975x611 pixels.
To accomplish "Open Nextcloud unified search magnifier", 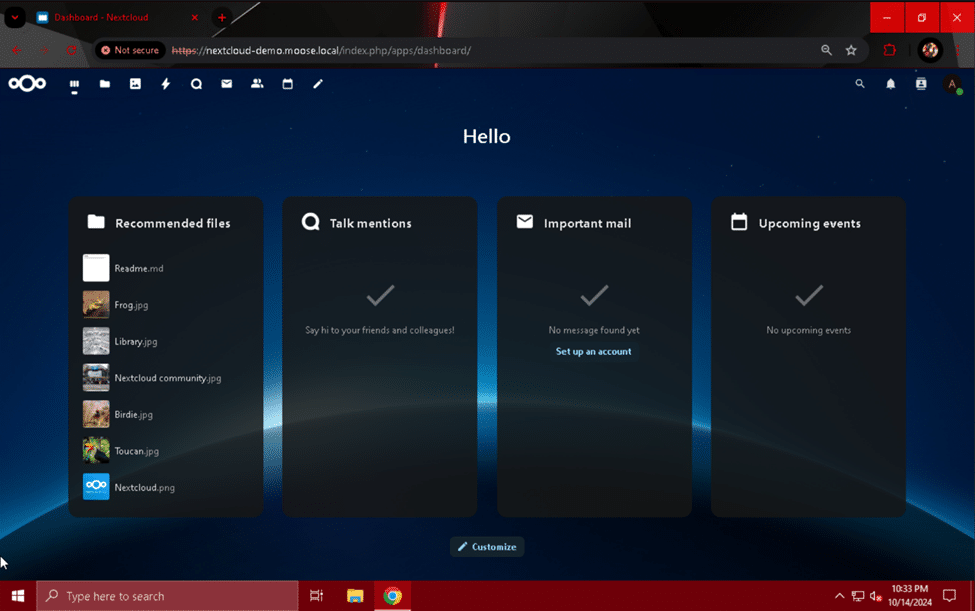I will tap(860, 84).
